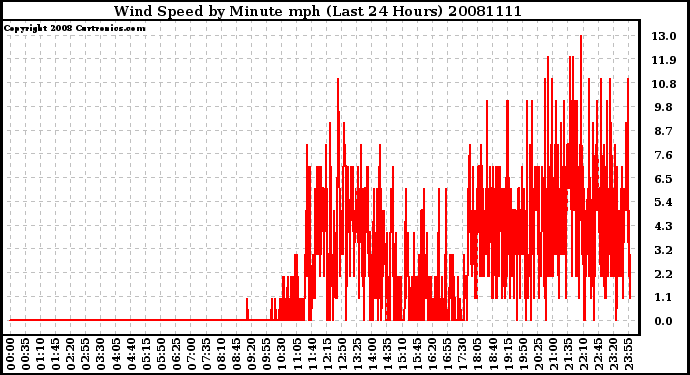This screenshot has width=690, height=375.
Task: Click the x-axis time label 11:05
Action: pos(296,354)
